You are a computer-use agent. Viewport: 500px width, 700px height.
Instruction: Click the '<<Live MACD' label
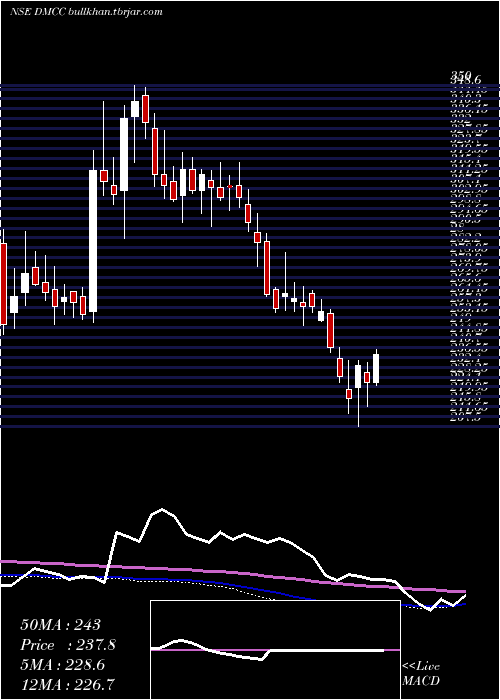click(x=421, y=674)
